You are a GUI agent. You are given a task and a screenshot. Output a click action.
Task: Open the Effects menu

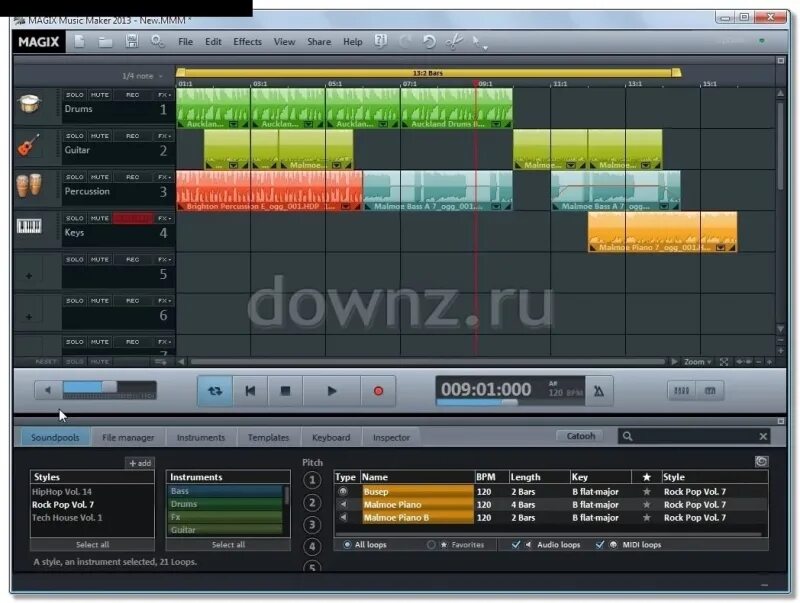(247, 42)
